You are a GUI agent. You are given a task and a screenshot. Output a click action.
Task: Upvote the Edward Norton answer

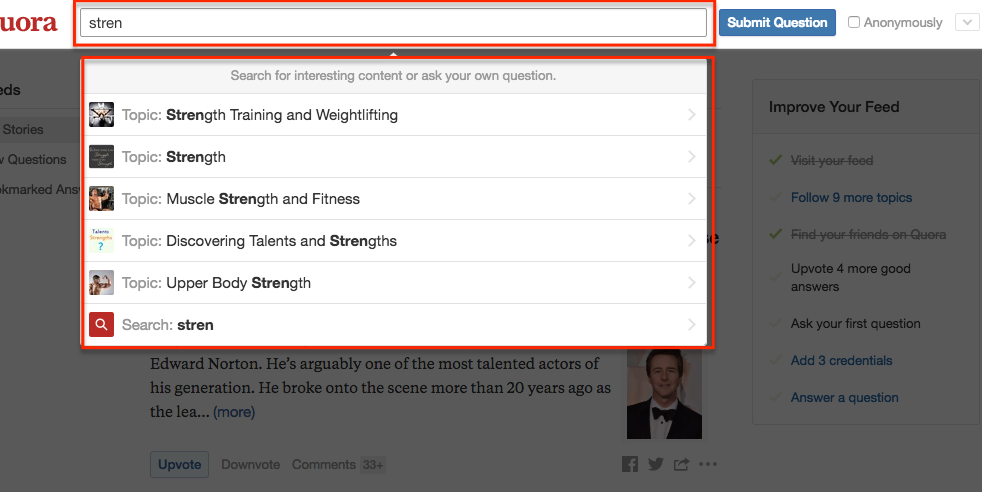coord(180,464)
